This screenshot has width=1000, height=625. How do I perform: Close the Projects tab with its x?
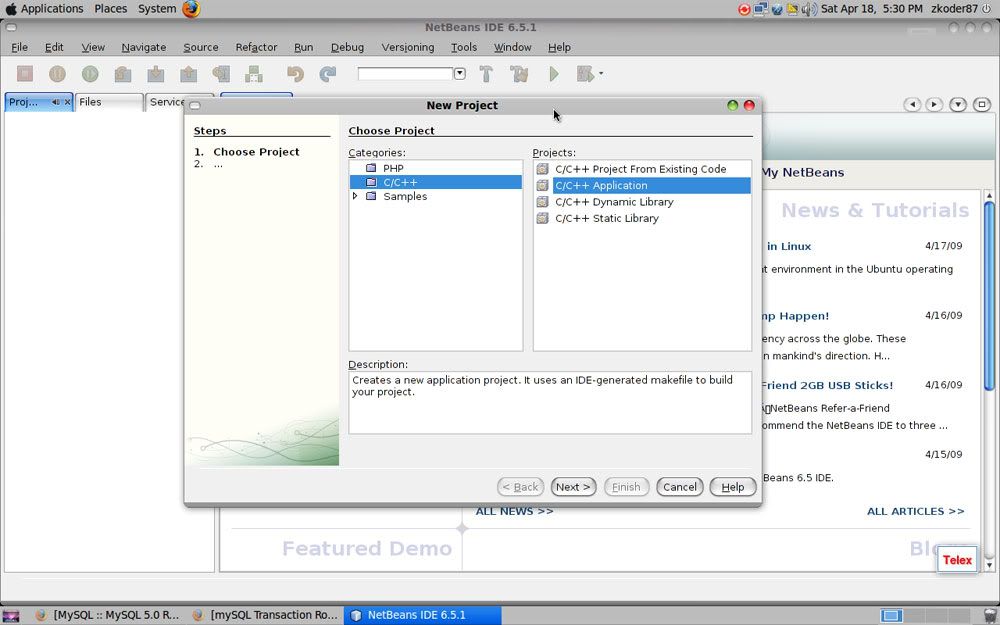(68, 102)
